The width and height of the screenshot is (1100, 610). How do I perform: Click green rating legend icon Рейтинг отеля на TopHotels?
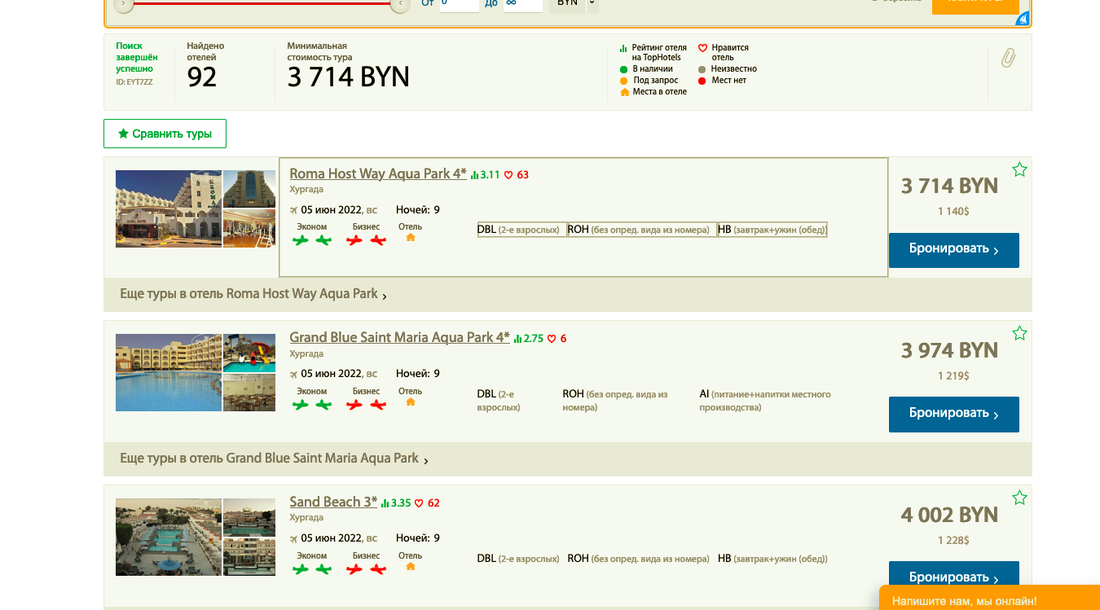623,48
